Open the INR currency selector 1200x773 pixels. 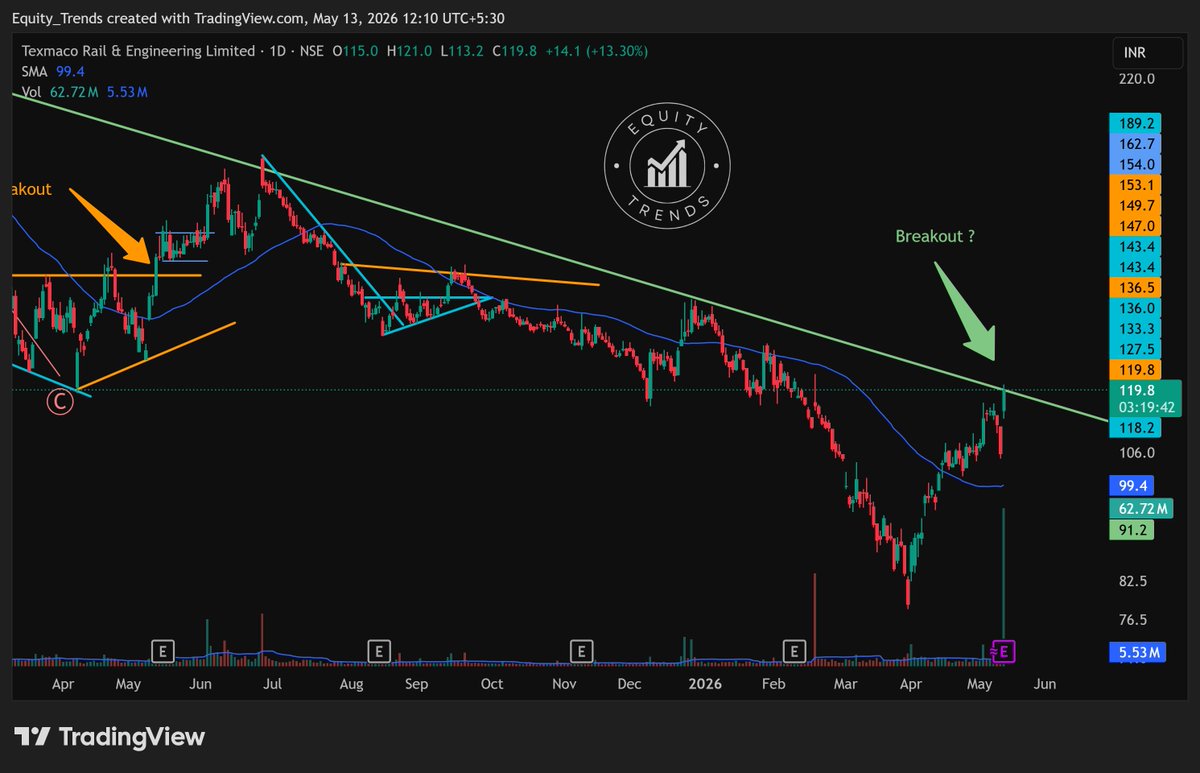point(1148,52)
